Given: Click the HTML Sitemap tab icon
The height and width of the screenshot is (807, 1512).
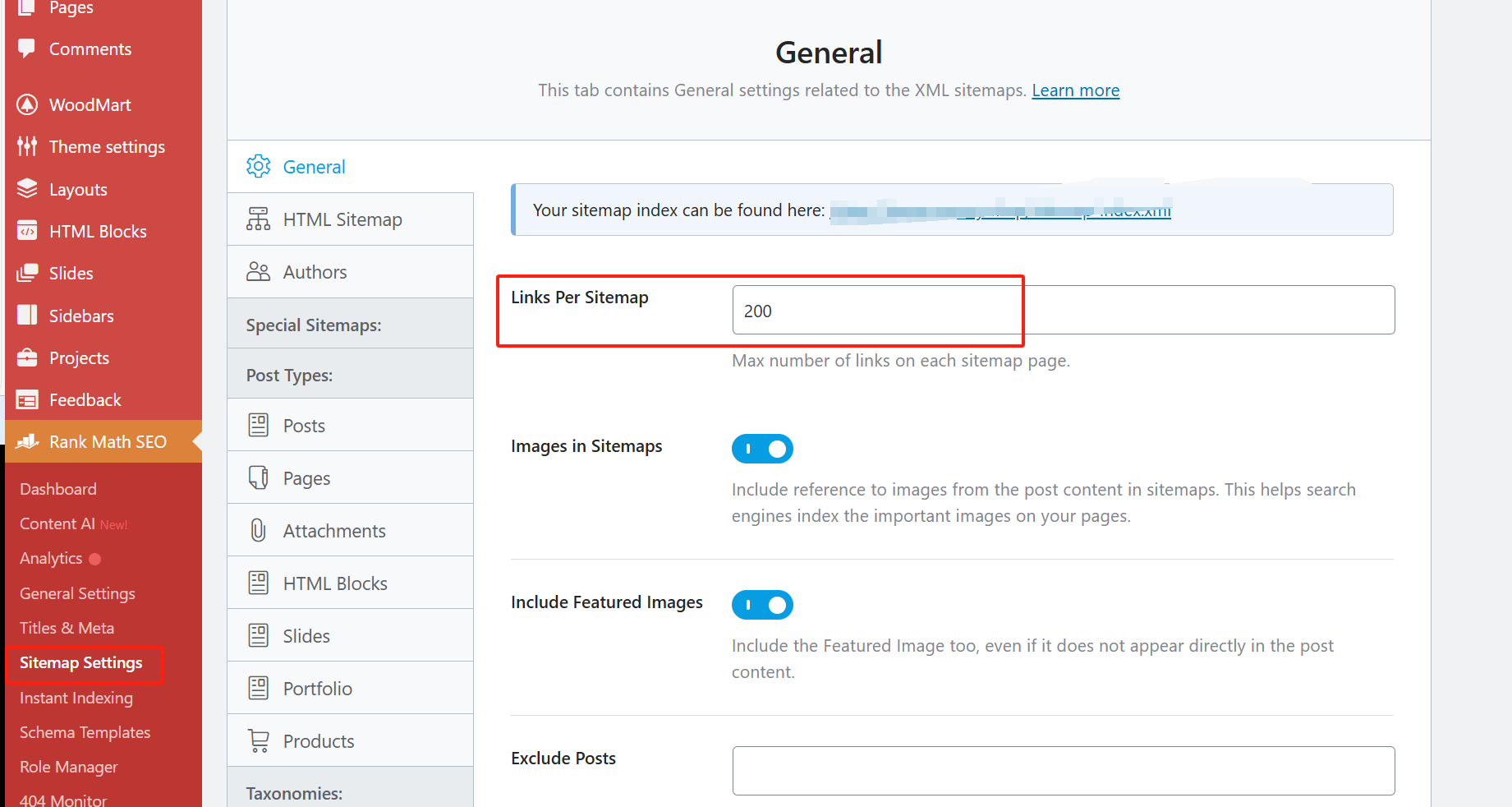Looking at the screenshot, I should 258,219.
